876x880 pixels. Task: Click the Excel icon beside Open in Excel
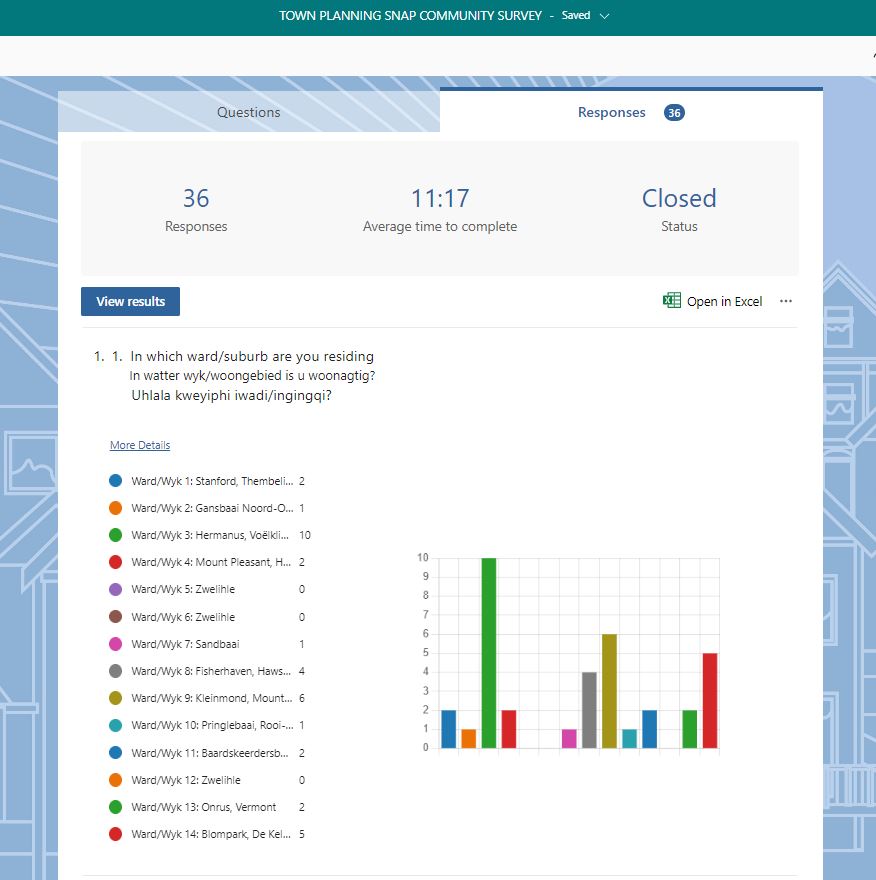pos(672,301)
